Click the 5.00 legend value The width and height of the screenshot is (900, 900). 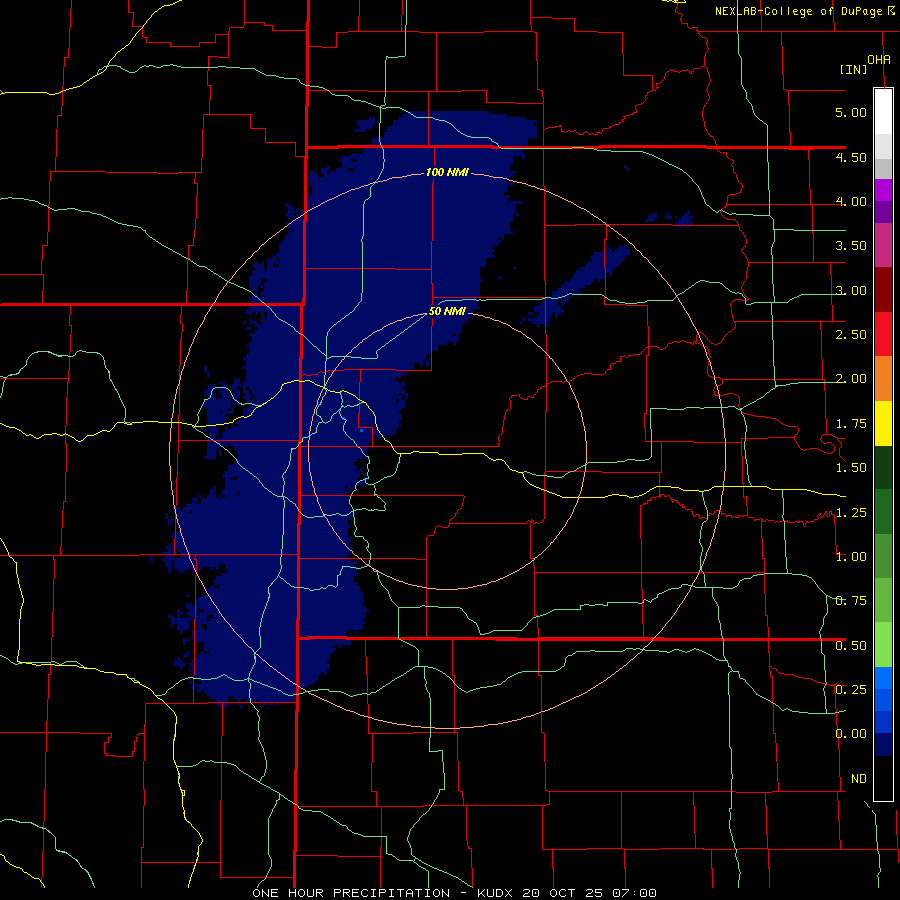[851, 112]
